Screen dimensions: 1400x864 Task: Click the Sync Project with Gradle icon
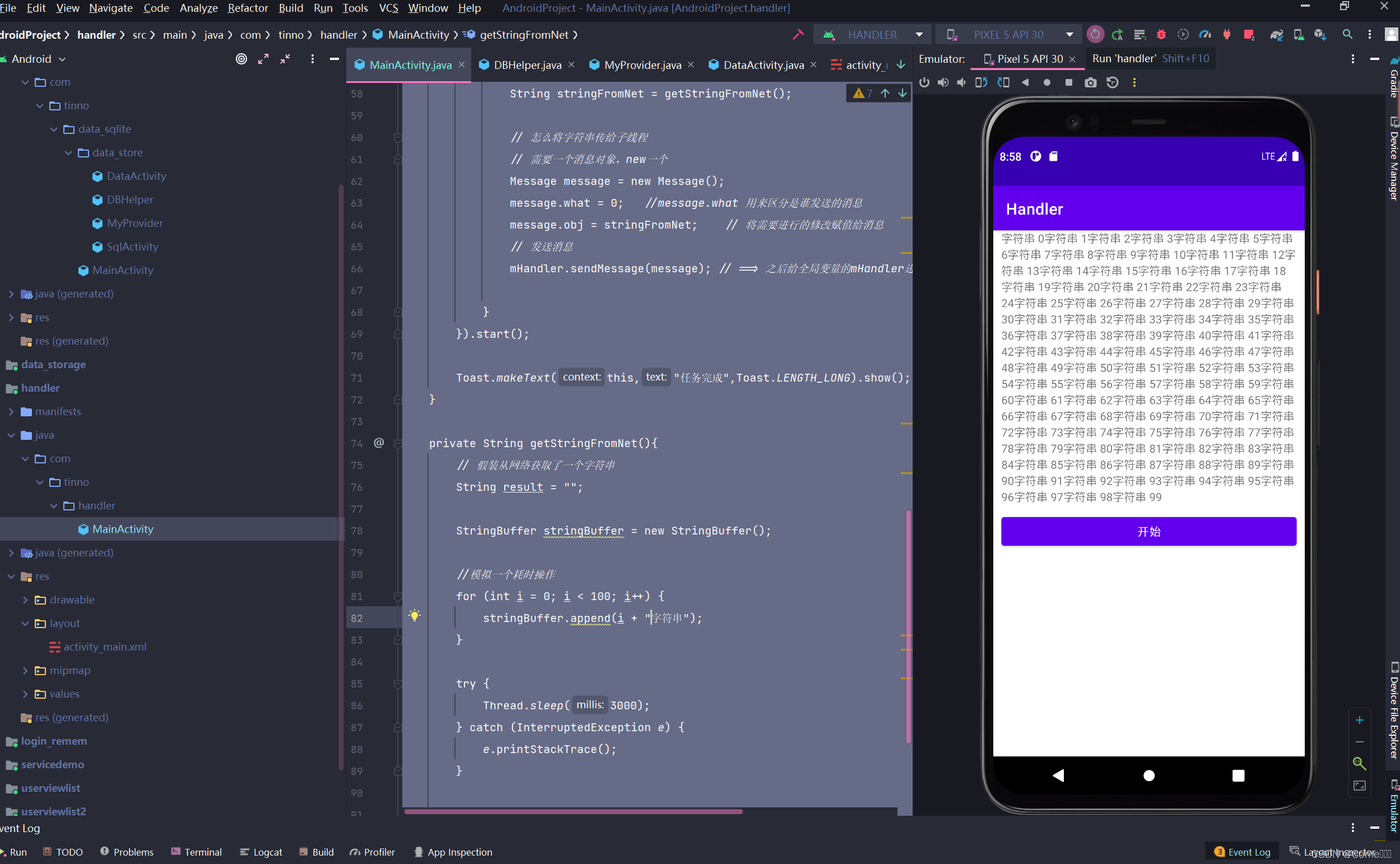tap(1276, 35)
